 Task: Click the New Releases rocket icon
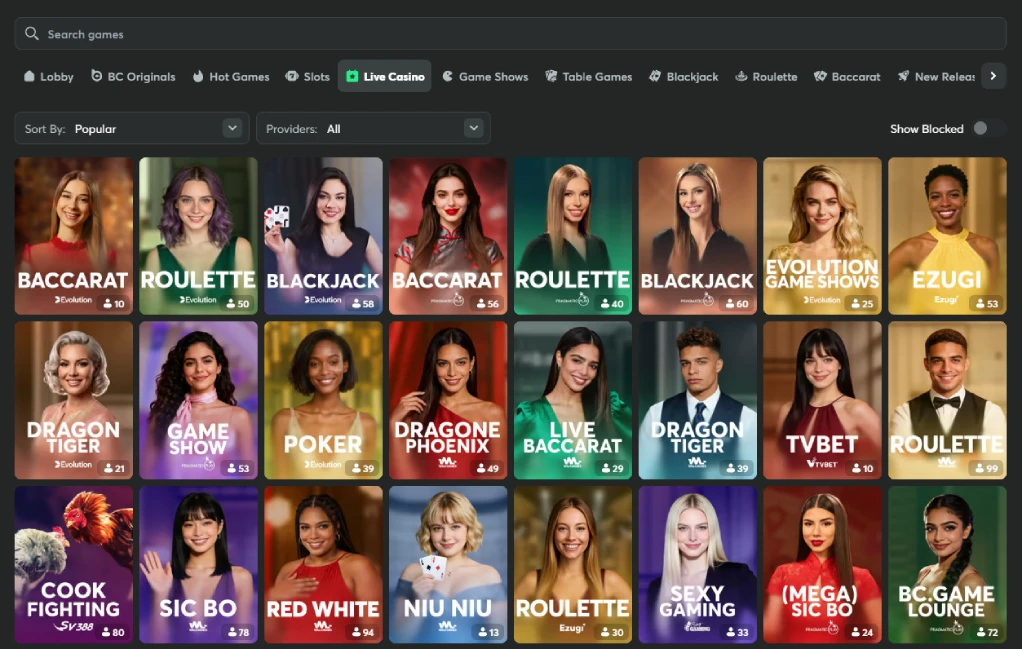coord(903,76)
